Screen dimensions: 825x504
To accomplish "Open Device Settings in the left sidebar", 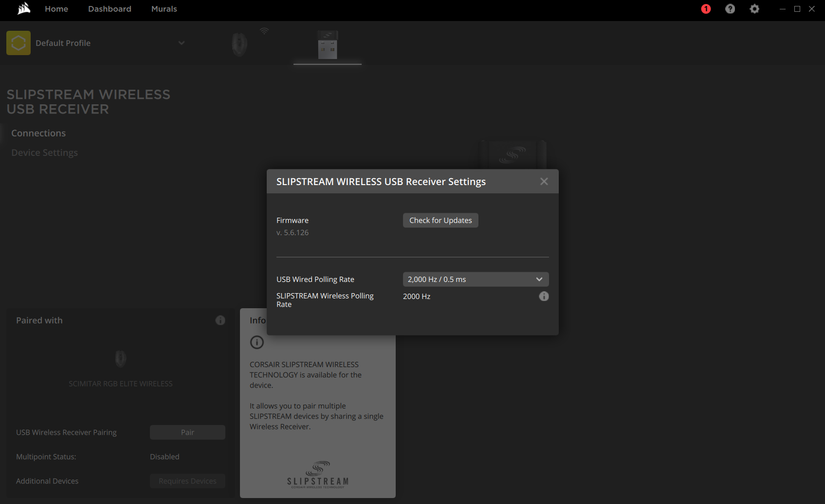I will click(x=44, y=153).
